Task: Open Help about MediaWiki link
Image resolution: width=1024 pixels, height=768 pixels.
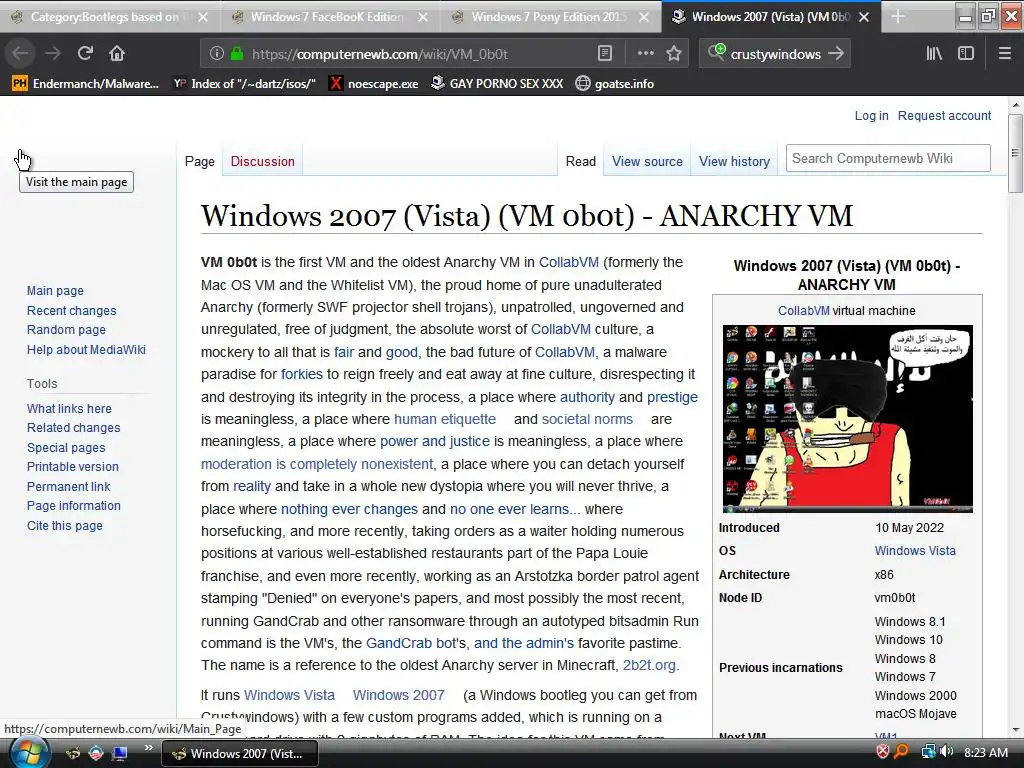Action: pos(86,349)
